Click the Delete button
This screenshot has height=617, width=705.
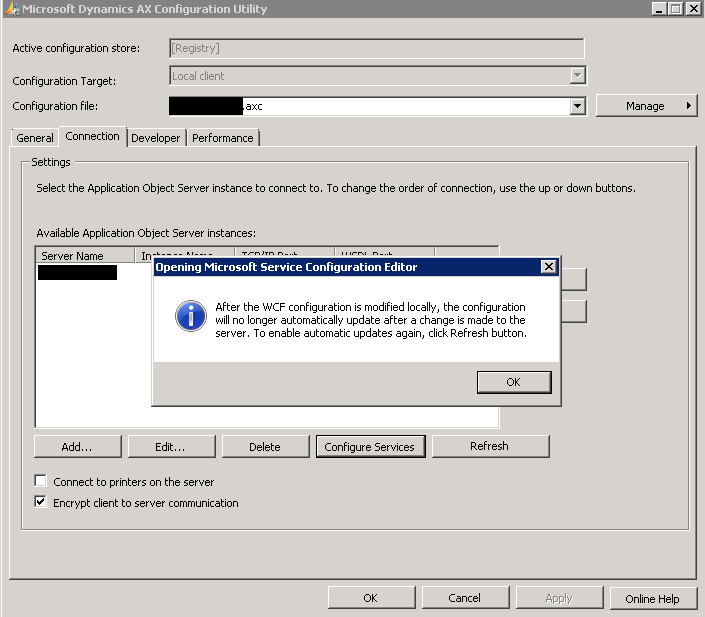click(265, 447)
